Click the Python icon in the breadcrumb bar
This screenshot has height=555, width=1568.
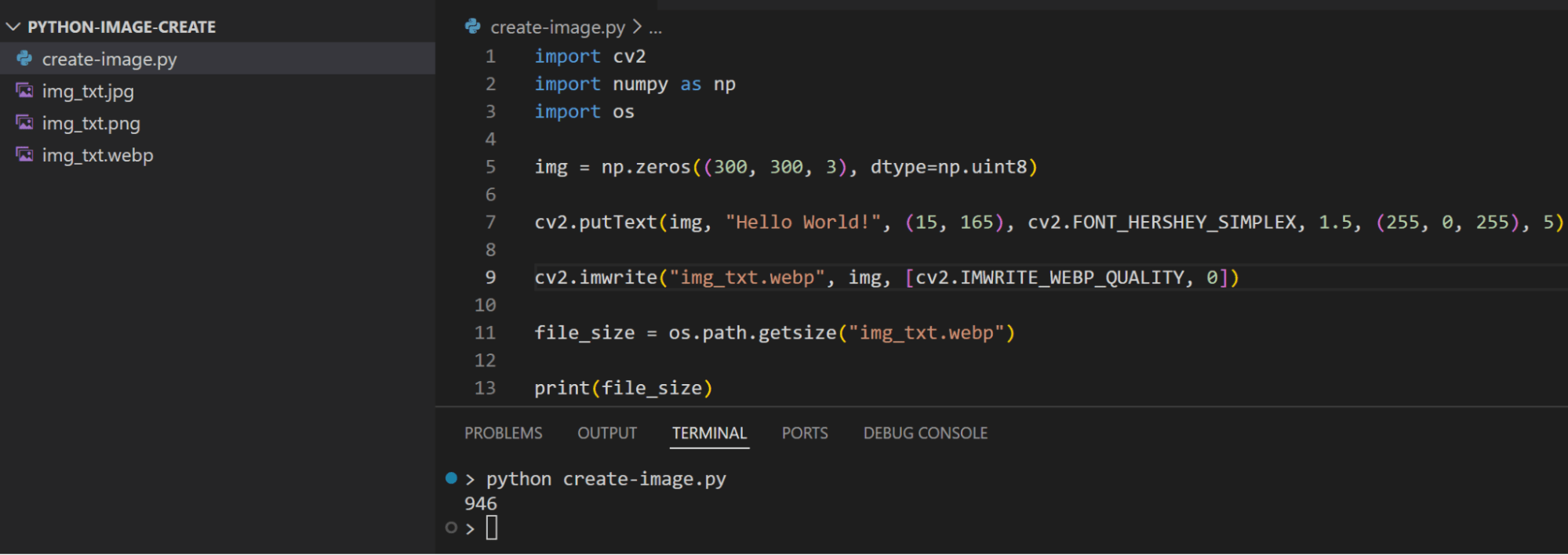(472, 27)
